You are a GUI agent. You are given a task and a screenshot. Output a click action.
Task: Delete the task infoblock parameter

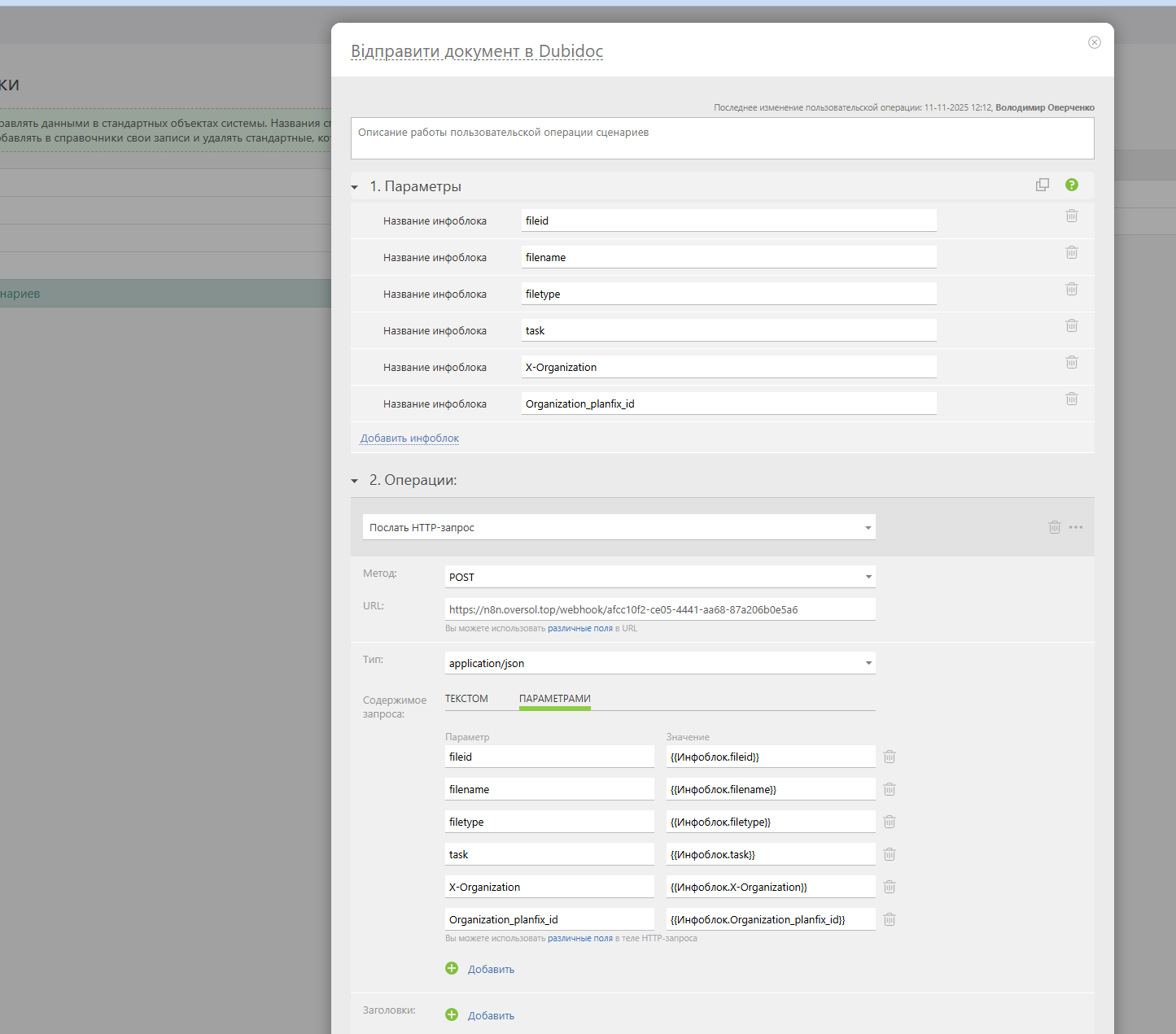click(x=1072, y=325)
